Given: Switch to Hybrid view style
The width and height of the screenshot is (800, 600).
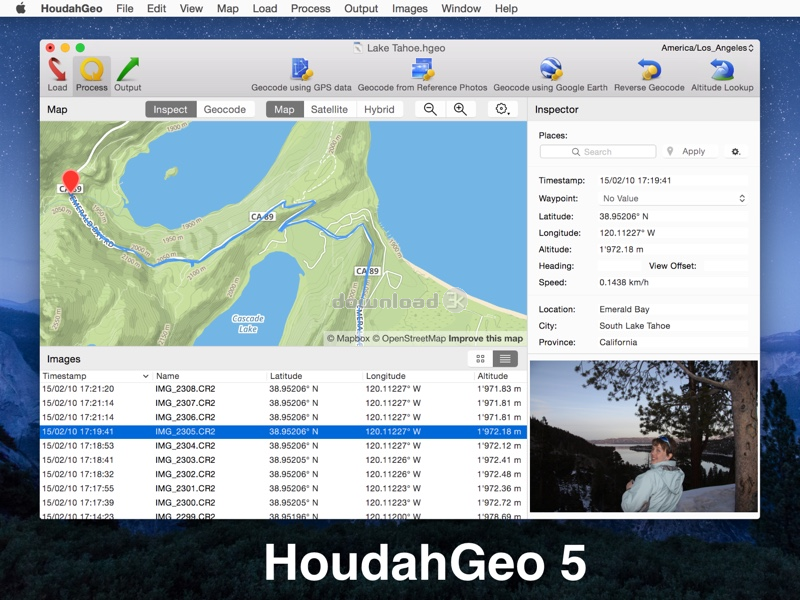Looking at the screenshot, I should 379,109.
